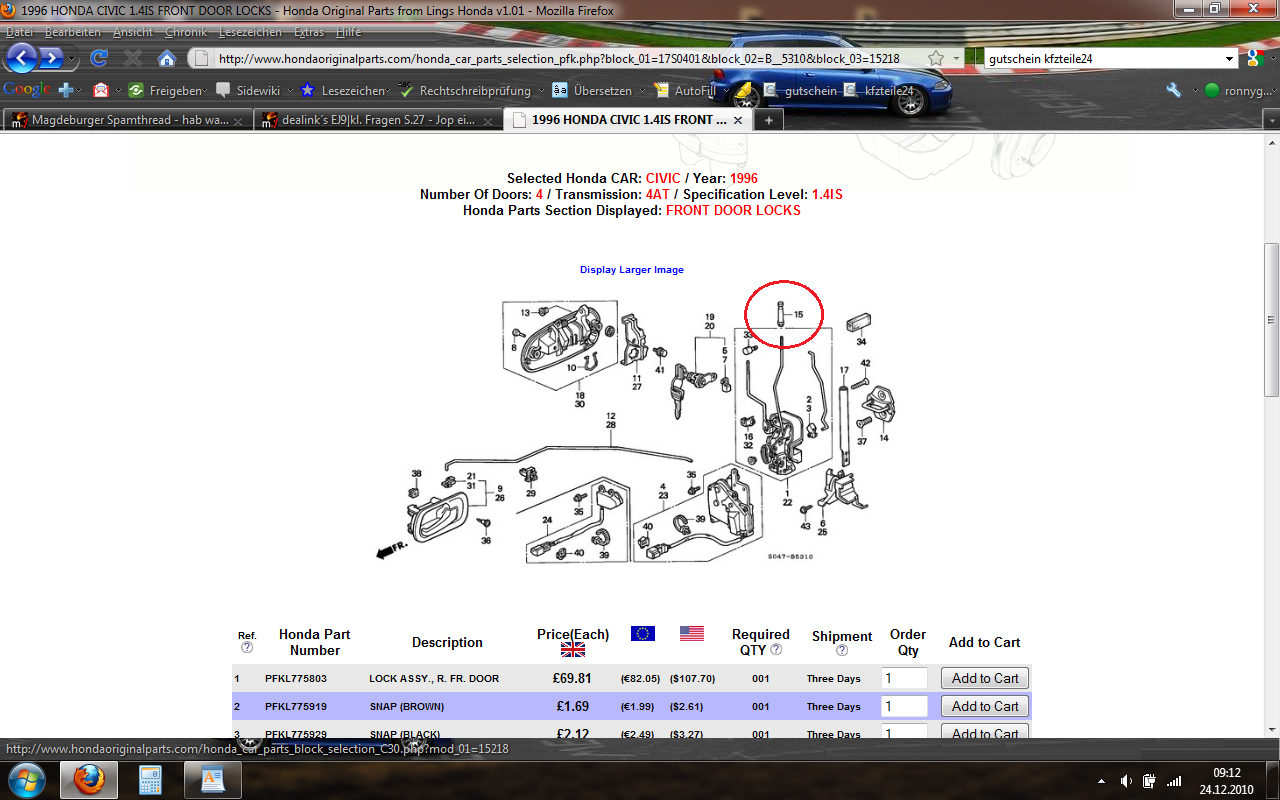Expand the search box history dropdown

[1229, 59]
